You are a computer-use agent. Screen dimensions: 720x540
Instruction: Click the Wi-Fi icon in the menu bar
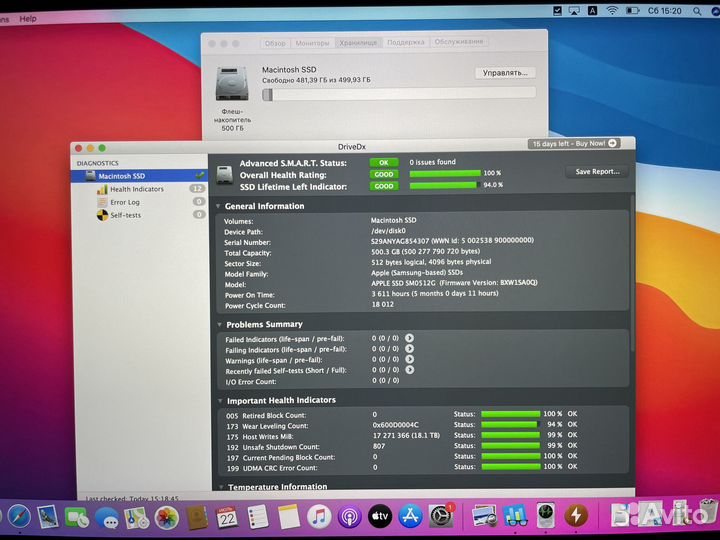point(612,11)
